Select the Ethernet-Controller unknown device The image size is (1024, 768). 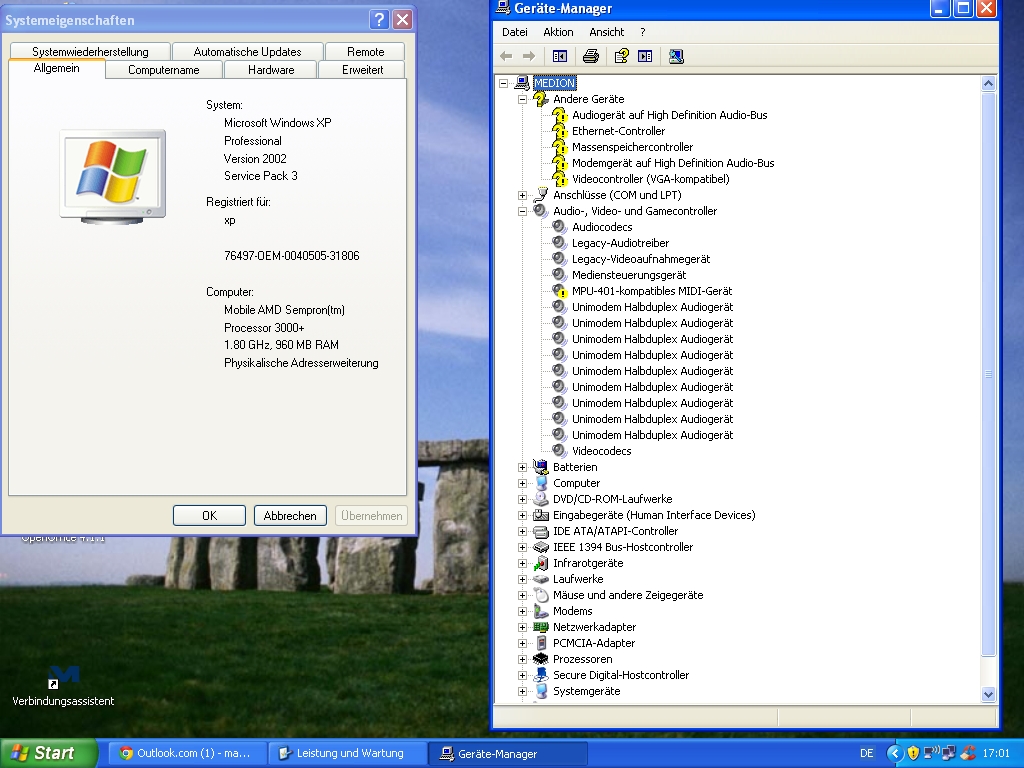[618, 131]
